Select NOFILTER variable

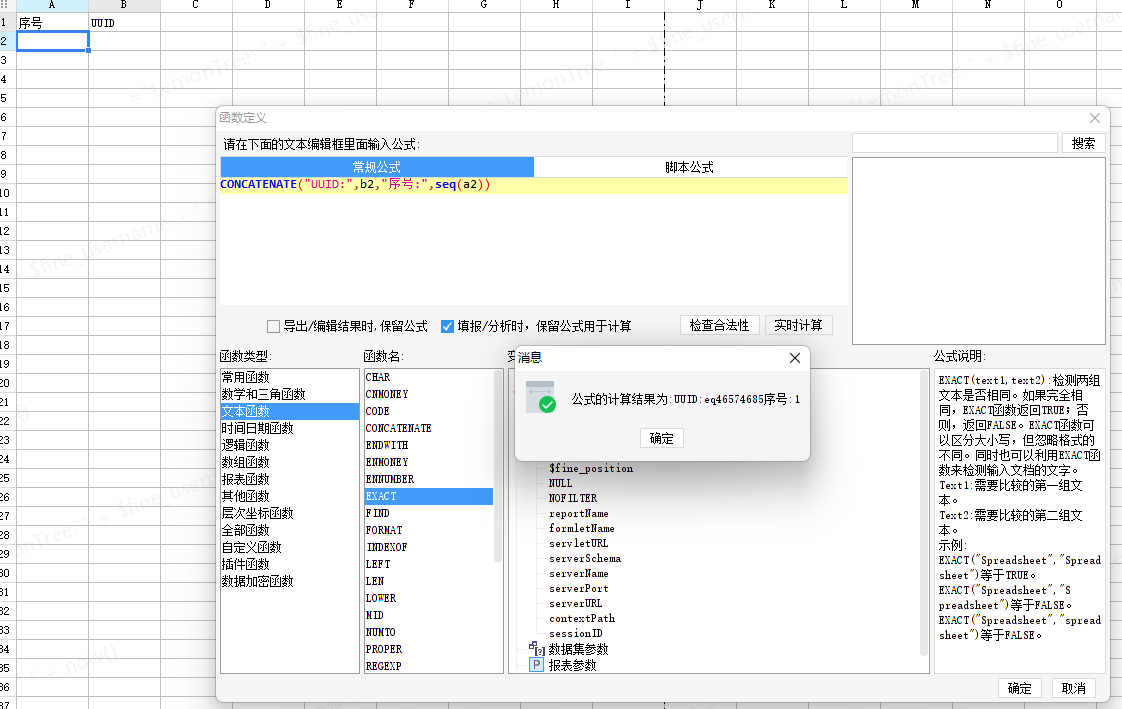coord(572,498)
